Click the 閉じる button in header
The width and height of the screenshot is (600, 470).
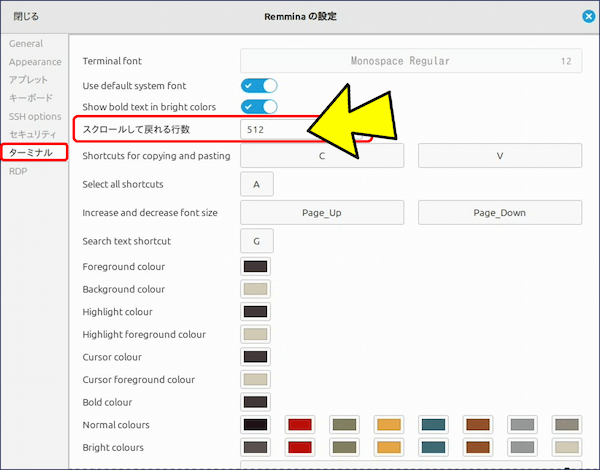(27, 16)
